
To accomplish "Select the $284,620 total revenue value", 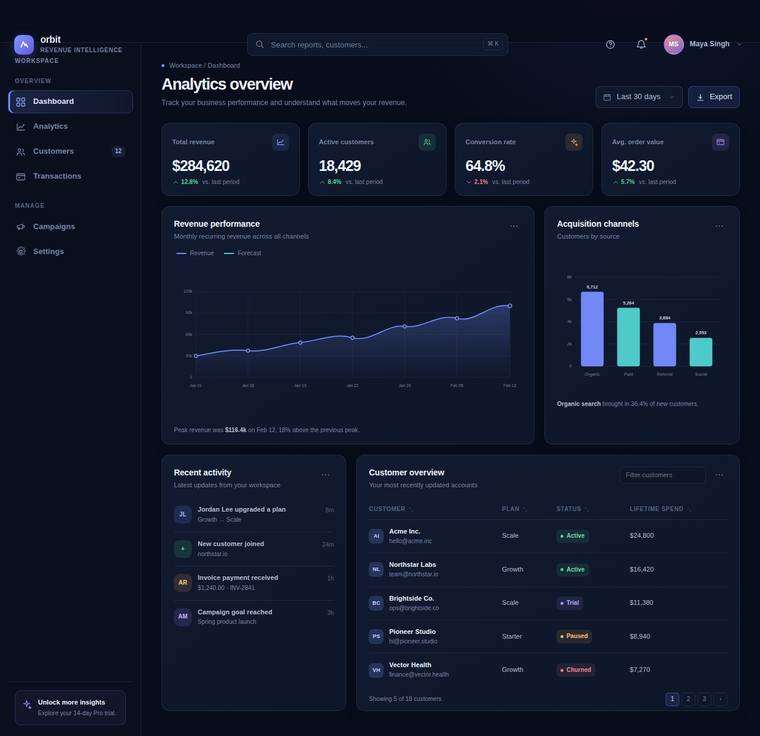I will [201, 166].
